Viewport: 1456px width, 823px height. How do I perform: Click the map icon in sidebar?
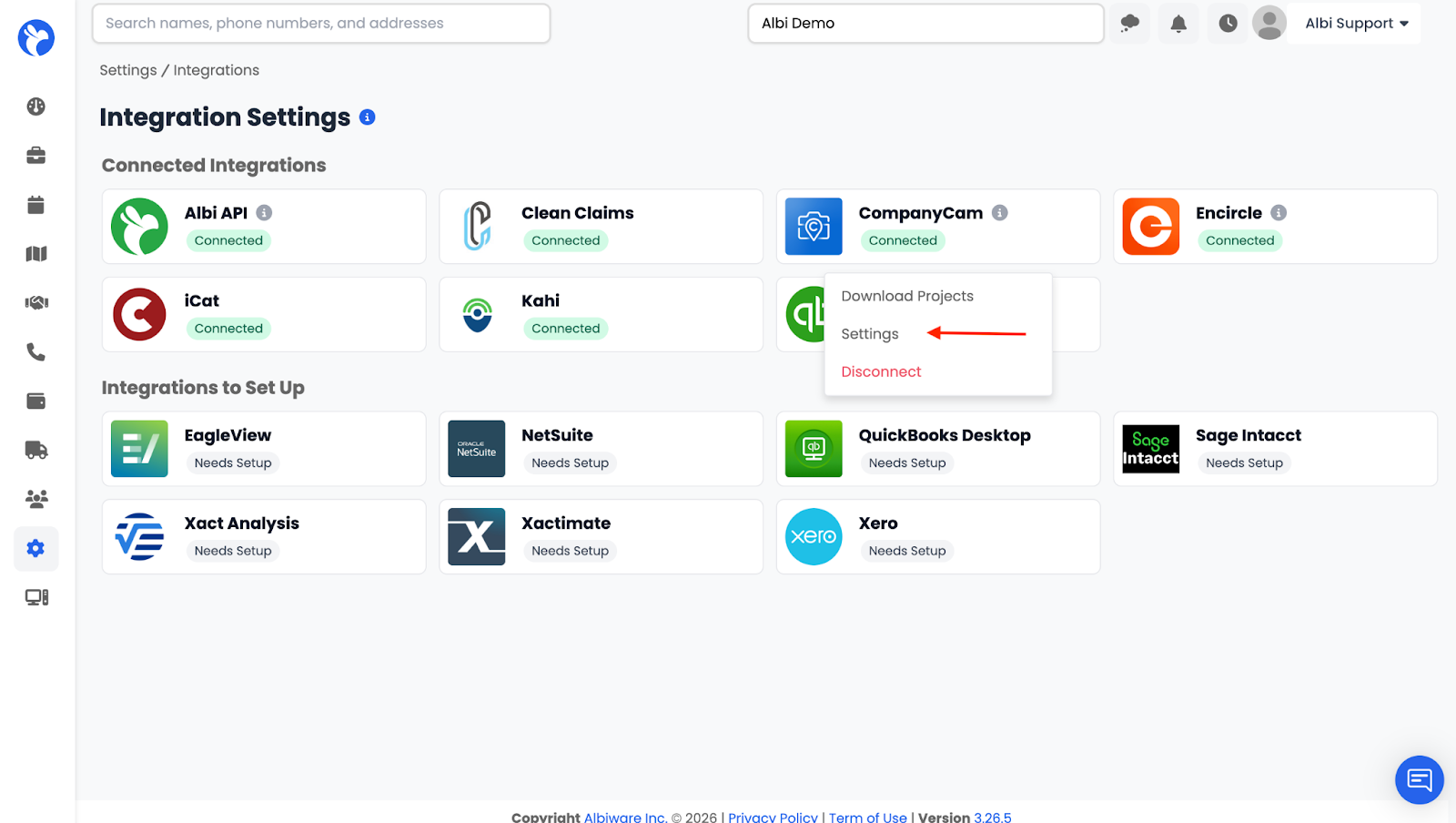pyautogui.click(x=36, y=254)
